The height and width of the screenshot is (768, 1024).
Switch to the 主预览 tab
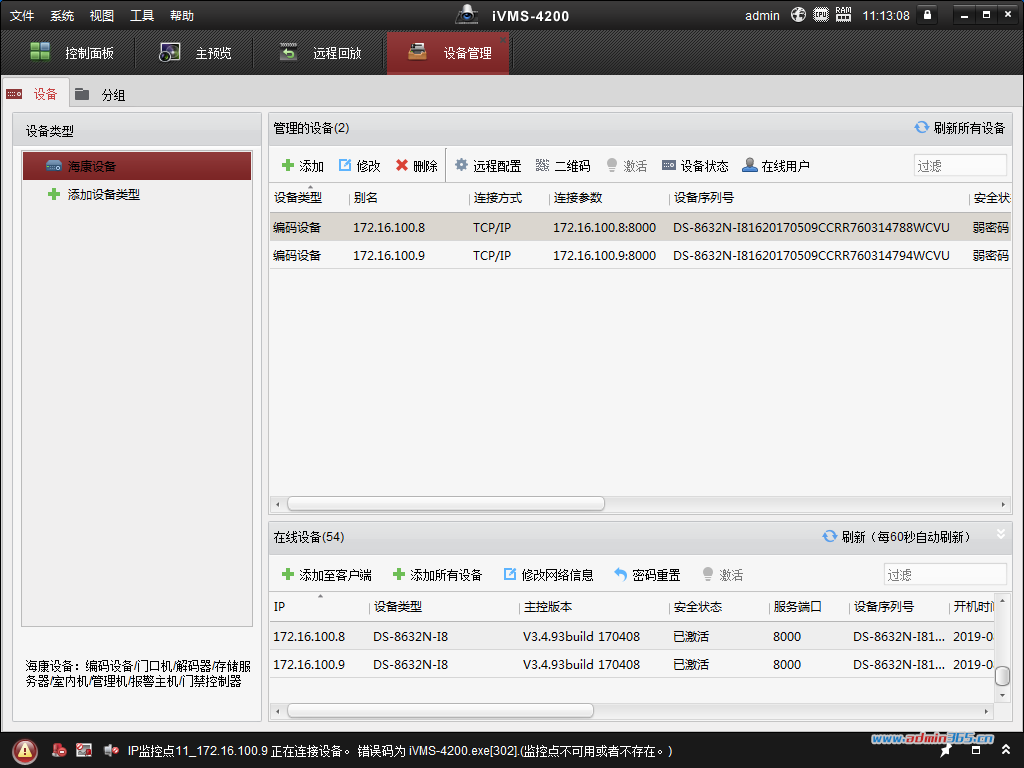point(195,53)
